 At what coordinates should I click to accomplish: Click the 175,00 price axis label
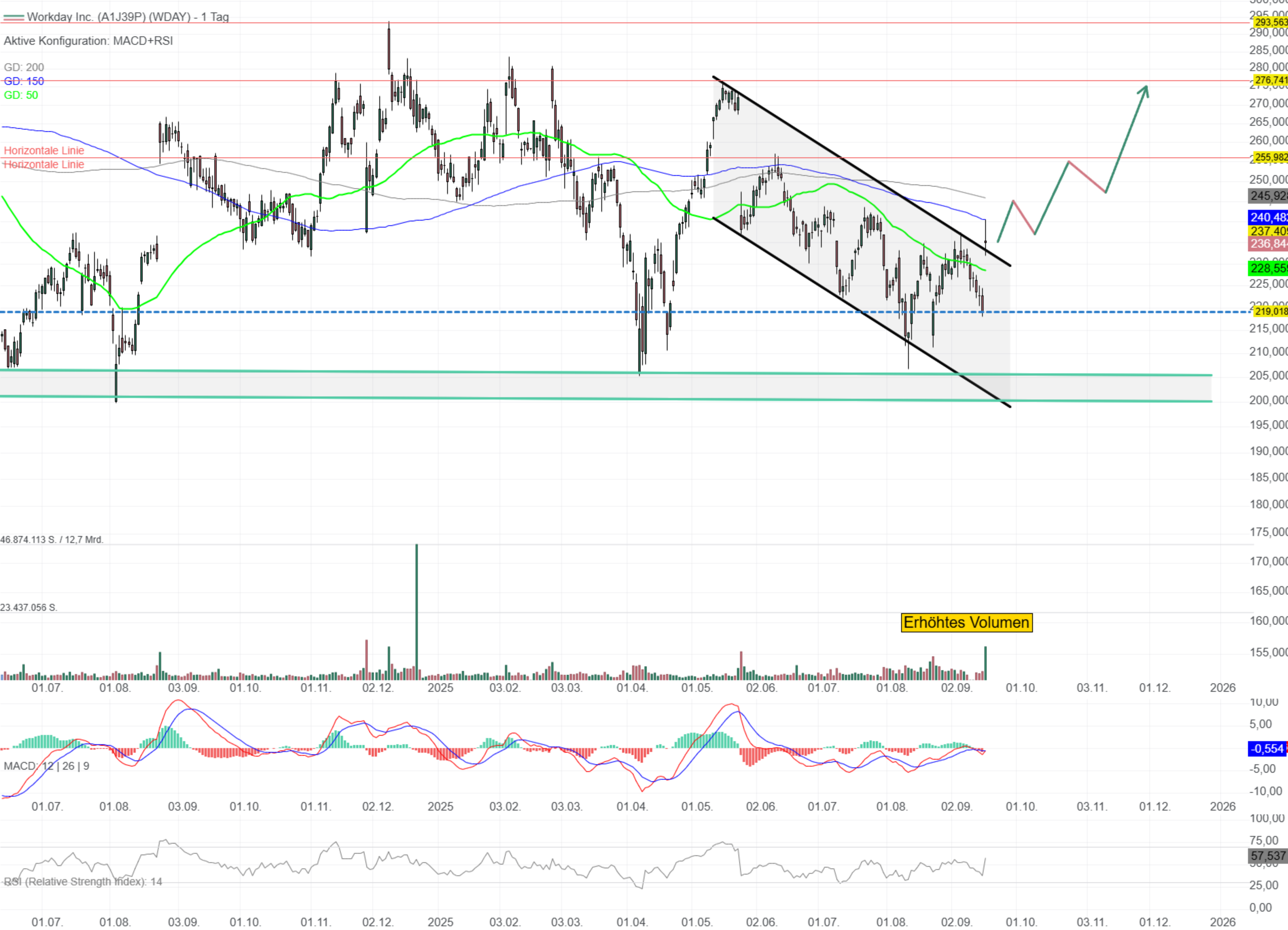click(x=1268, y=532)
